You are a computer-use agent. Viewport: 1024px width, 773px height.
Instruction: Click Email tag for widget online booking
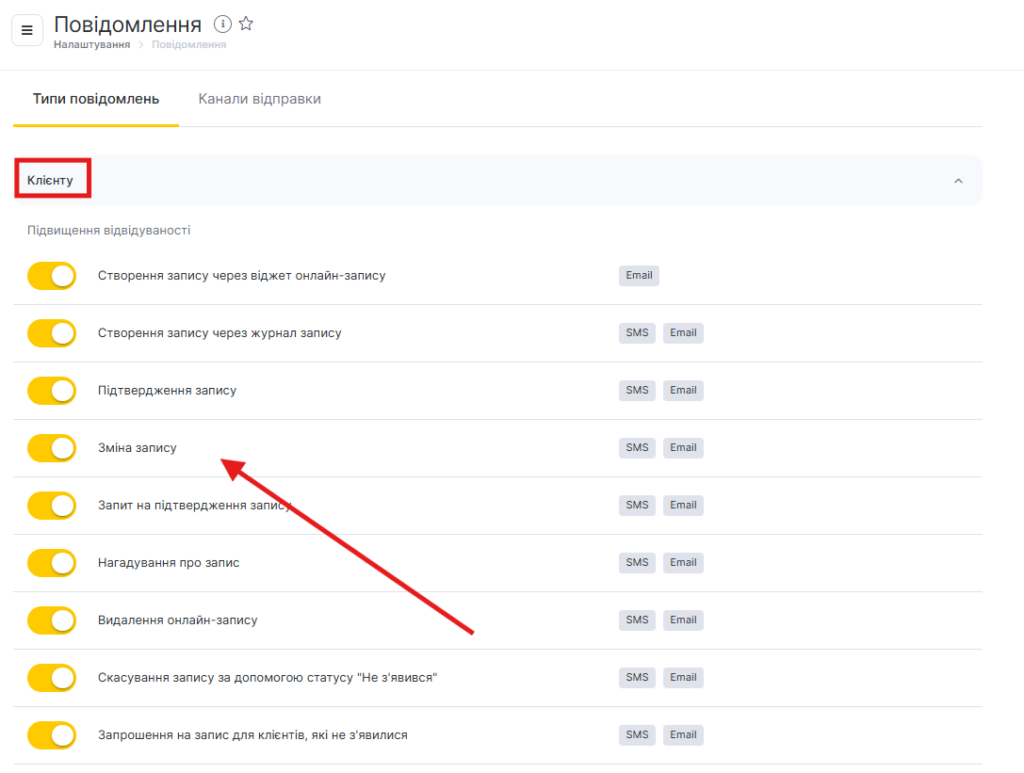(639, 276)
